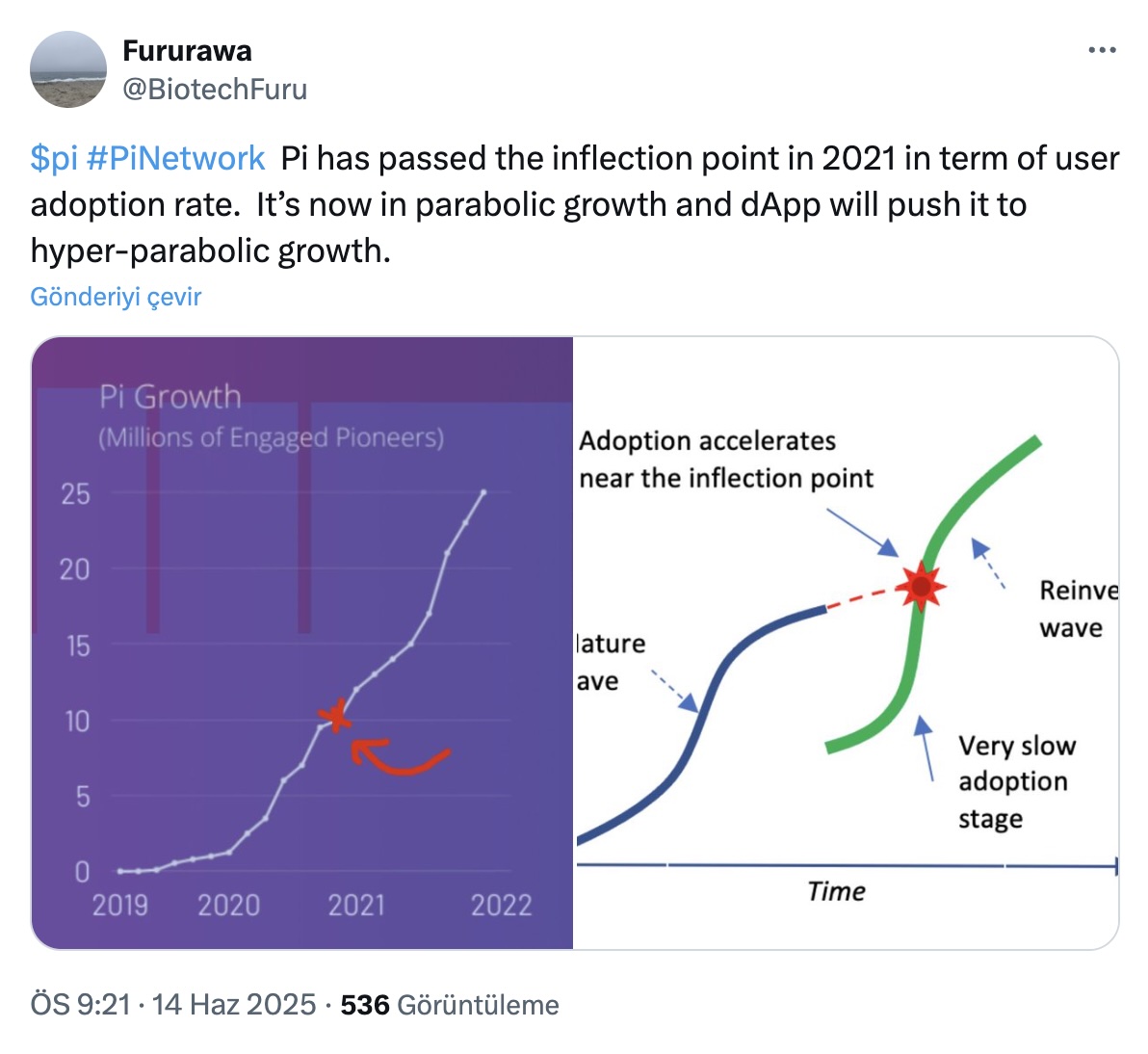1148x1054 pixels.
Task: Open the $pi cashtag link
Action: [54, 158]
